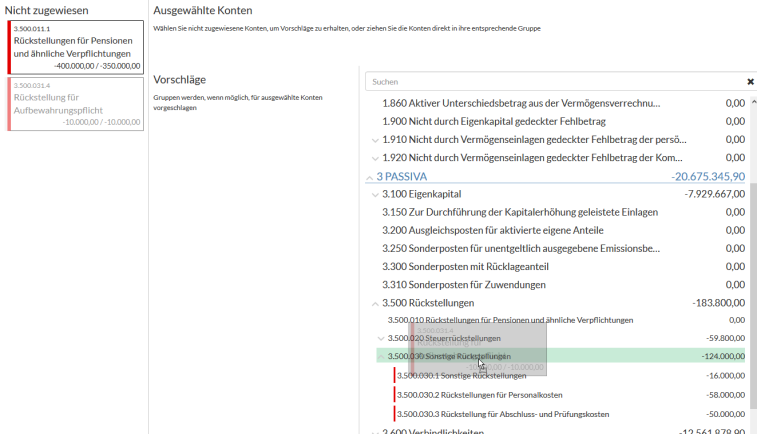Click the Ausgewählte Konten heading
This screenshot has height=434, width=757.
(203, 10)
